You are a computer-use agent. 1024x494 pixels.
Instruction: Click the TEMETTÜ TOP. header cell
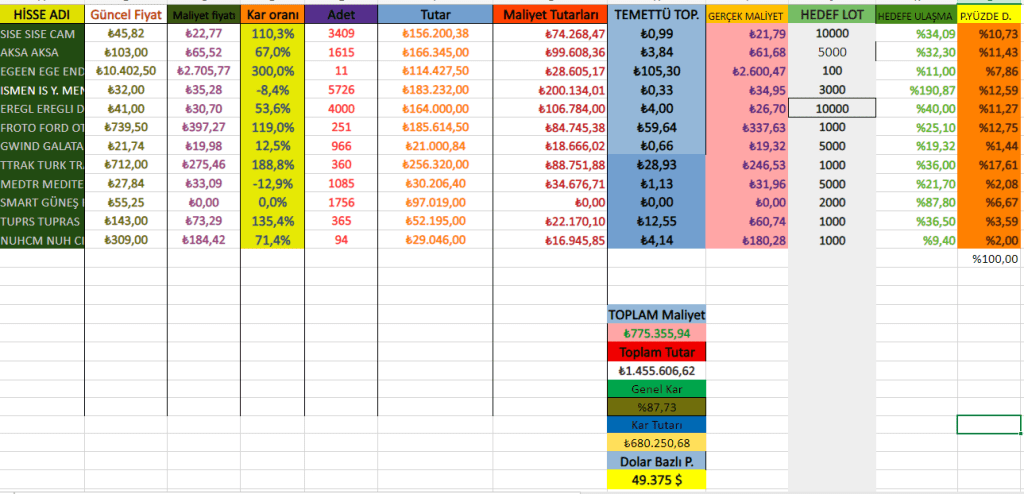pos(656,15)
